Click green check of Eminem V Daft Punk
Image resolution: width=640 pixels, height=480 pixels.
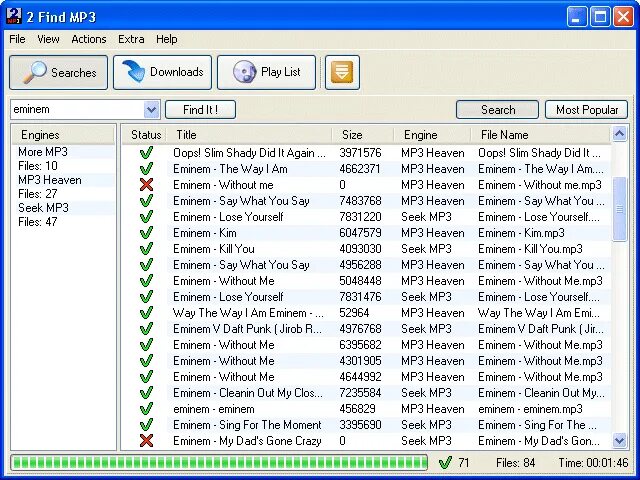146,329
